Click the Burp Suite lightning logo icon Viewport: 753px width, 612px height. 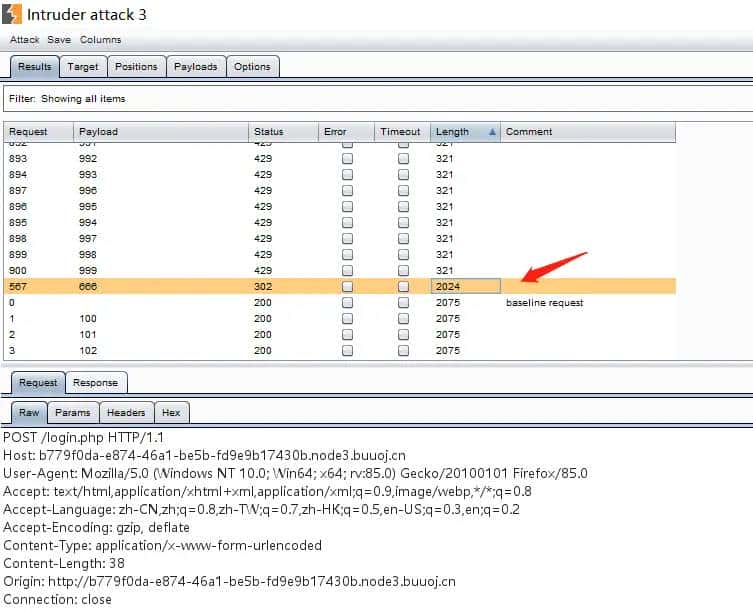(x=10, y=14)
